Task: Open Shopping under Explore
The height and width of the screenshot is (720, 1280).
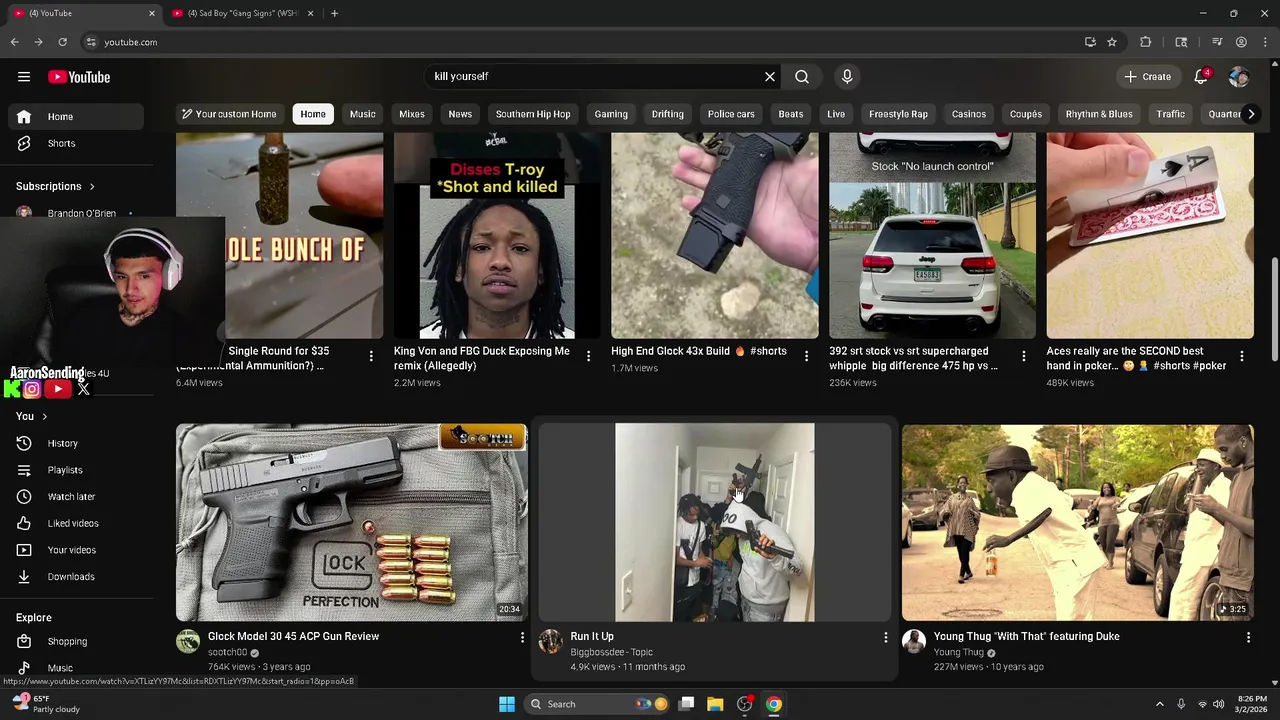Action: (x=76, y=641)
